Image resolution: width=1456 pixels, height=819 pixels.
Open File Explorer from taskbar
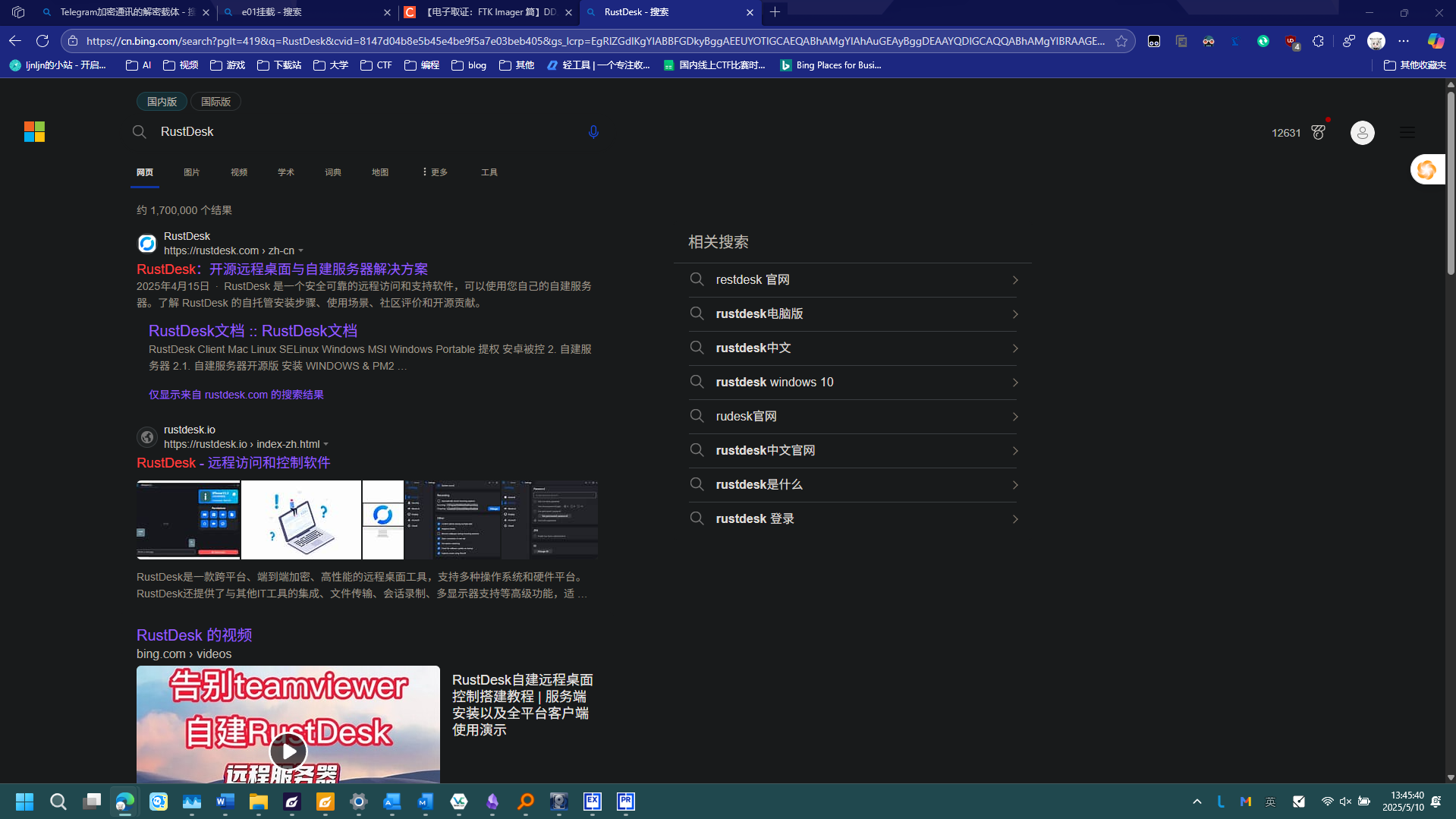(259, 802)
